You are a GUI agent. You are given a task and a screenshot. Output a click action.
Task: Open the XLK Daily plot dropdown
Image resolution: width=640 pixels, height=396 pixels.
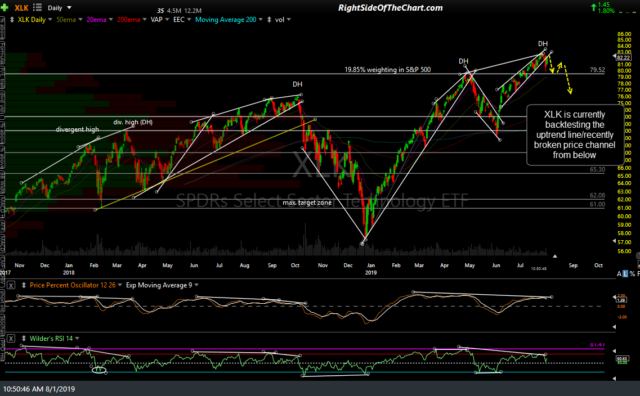point(50,20)
